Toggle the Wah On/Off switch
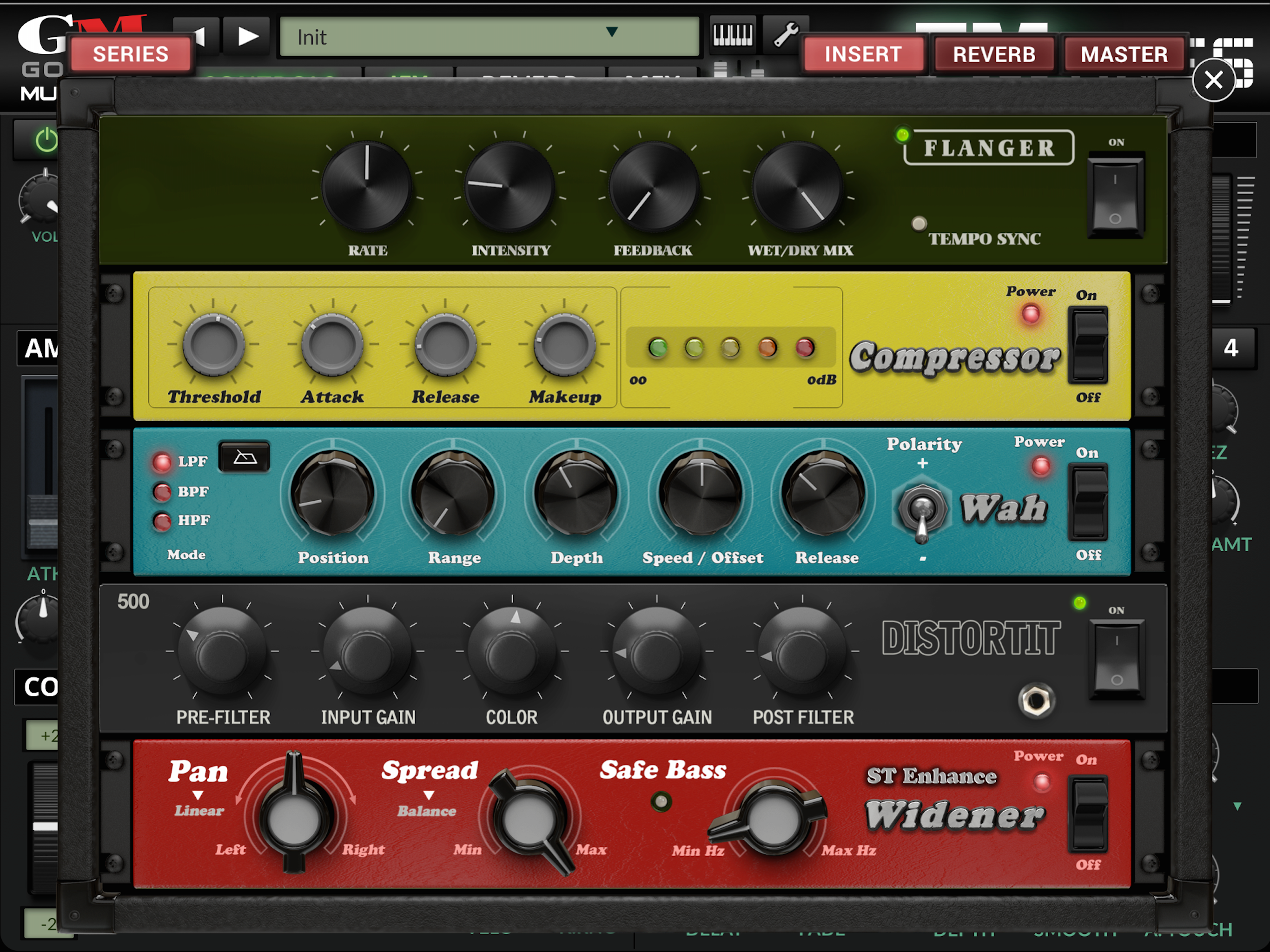The width and height of the screenshot is (1270, 952). (x=1087, y=503)
